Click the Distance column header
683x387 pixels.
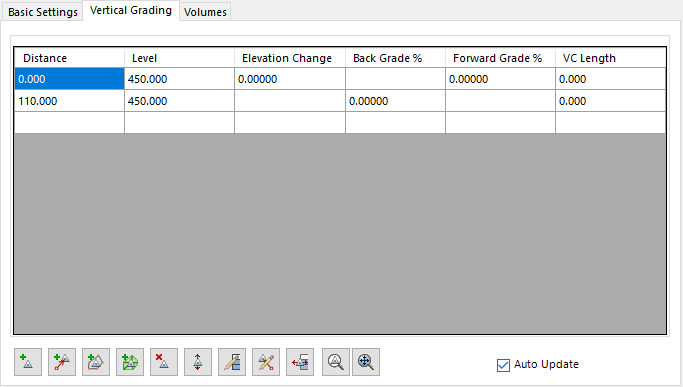tap(69, 58)
